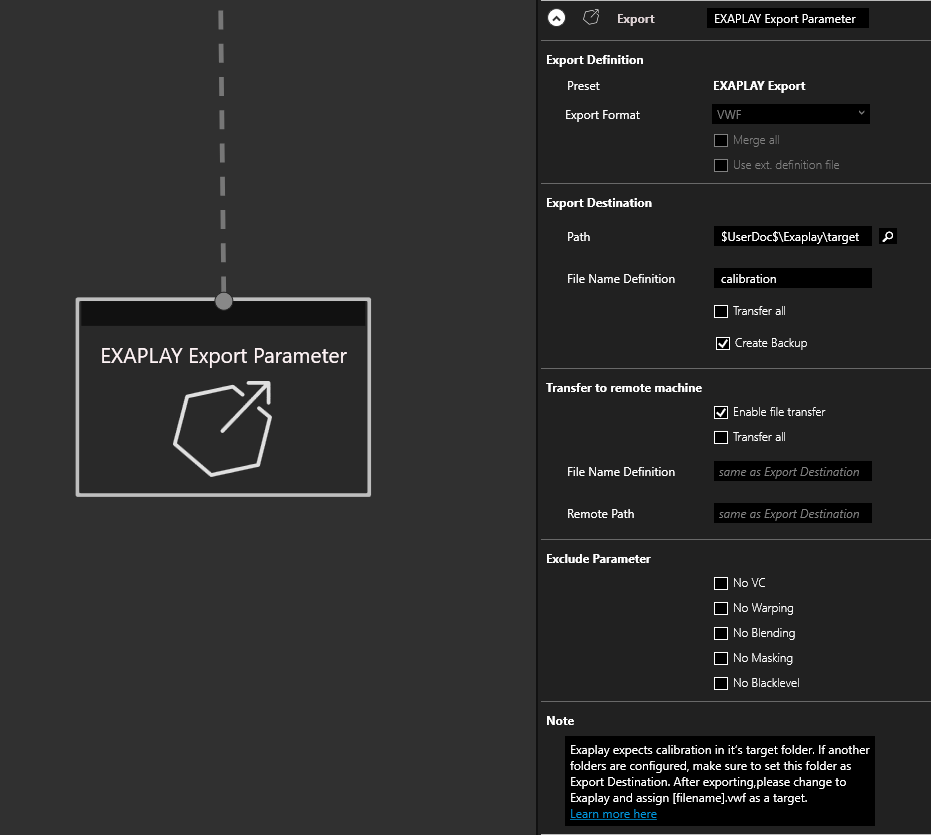Open the path browser magnifier icon
931x835 pixels.
pos(887,236)
